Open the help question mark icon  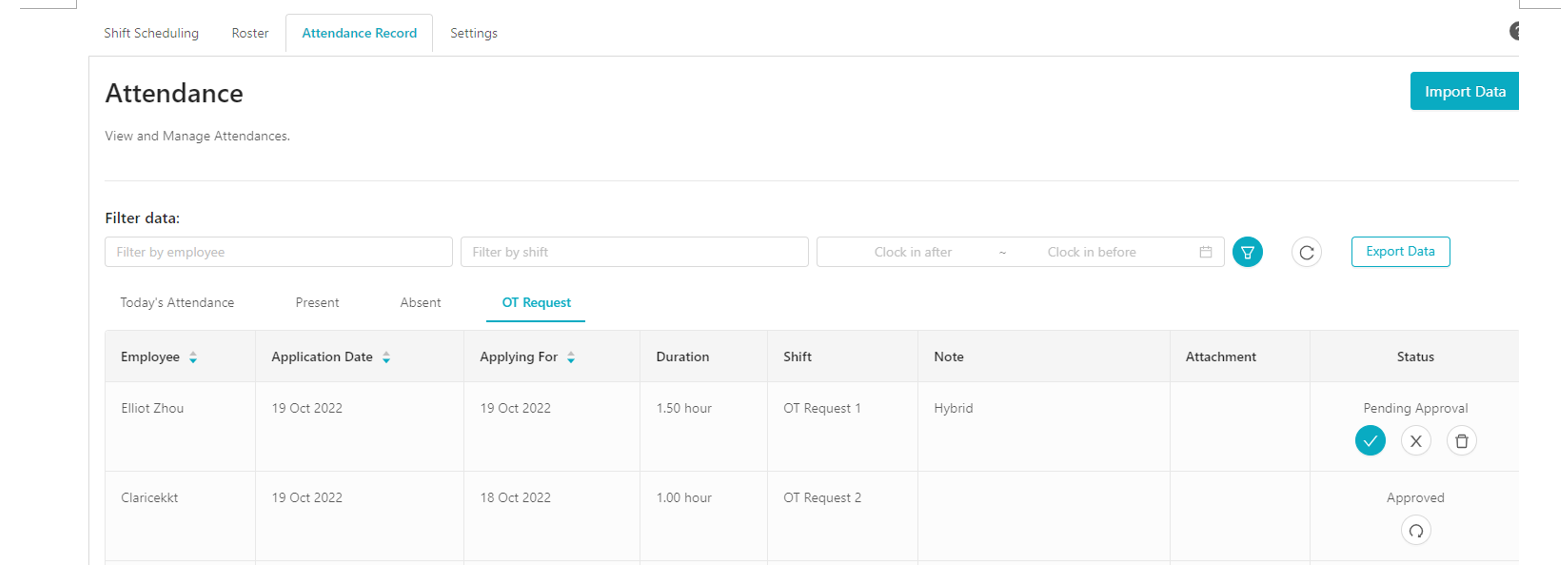coord(1514,31)
